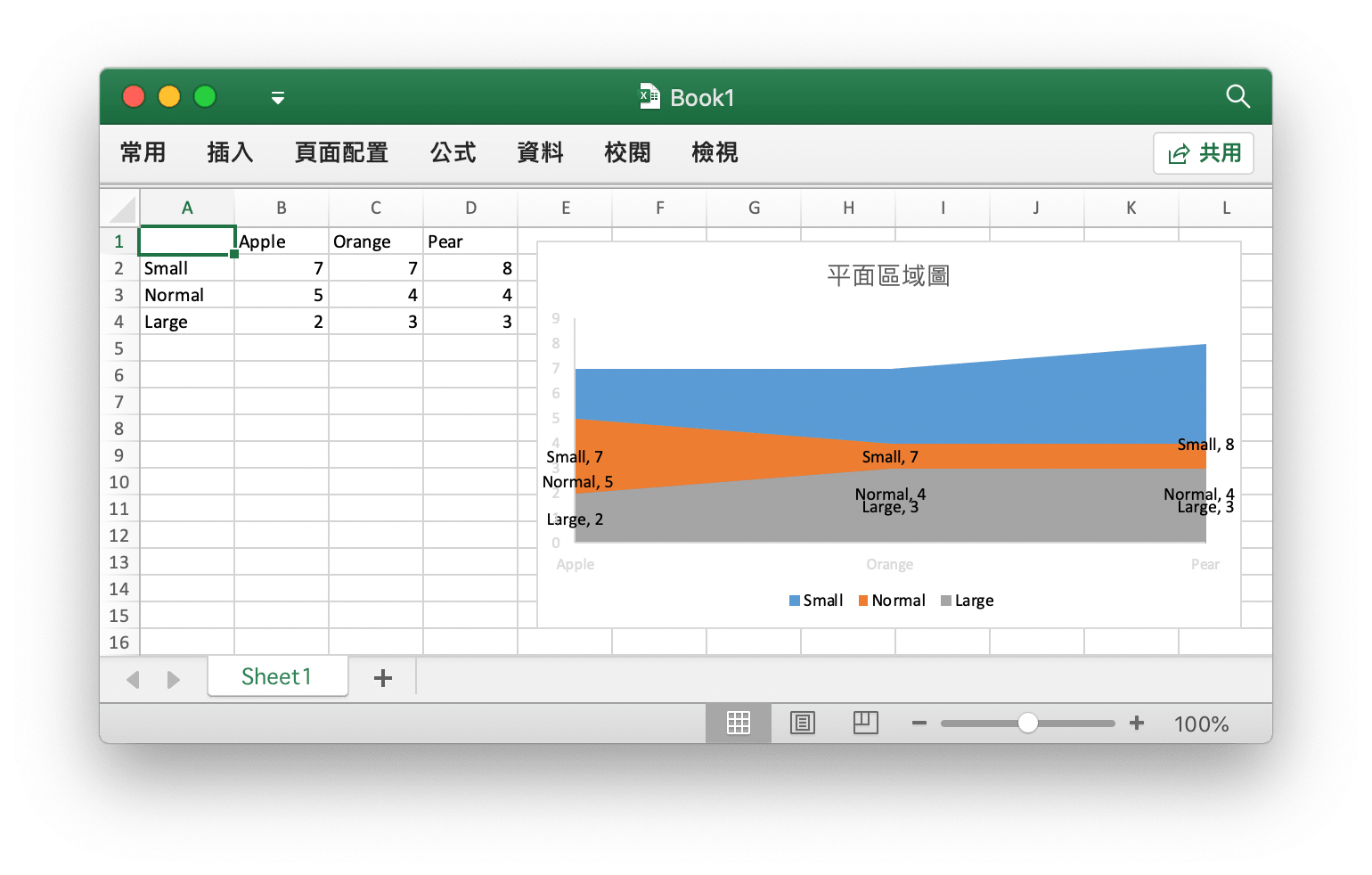This screenshot has width=1372, height=875.
Task: Click the chart title 平面區域圖
Action: pos(887,276)
